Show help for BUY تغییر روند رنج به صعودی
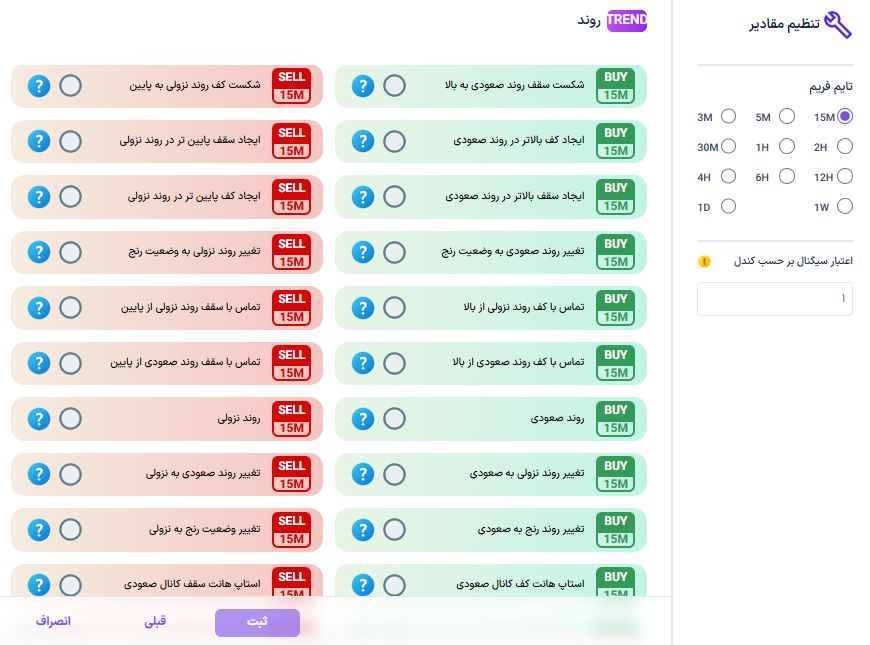 [363, 530]
